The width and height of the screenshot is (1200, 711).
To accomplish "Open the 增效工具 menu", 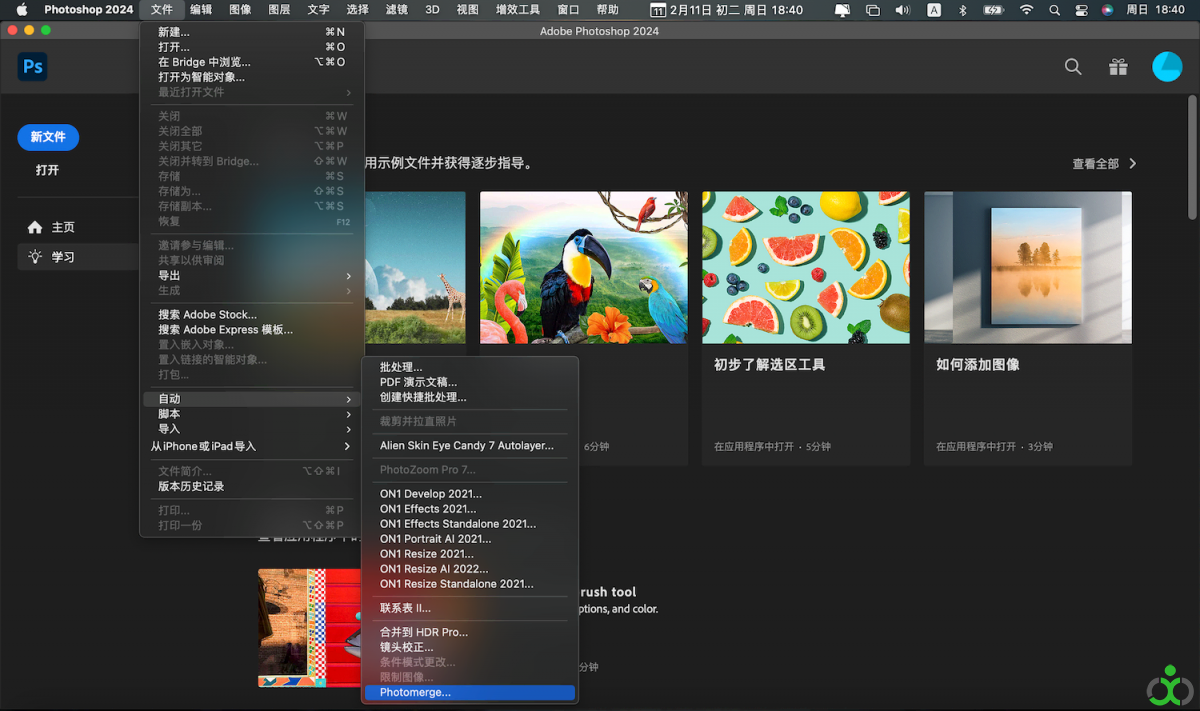I will [x=518, y=10].
